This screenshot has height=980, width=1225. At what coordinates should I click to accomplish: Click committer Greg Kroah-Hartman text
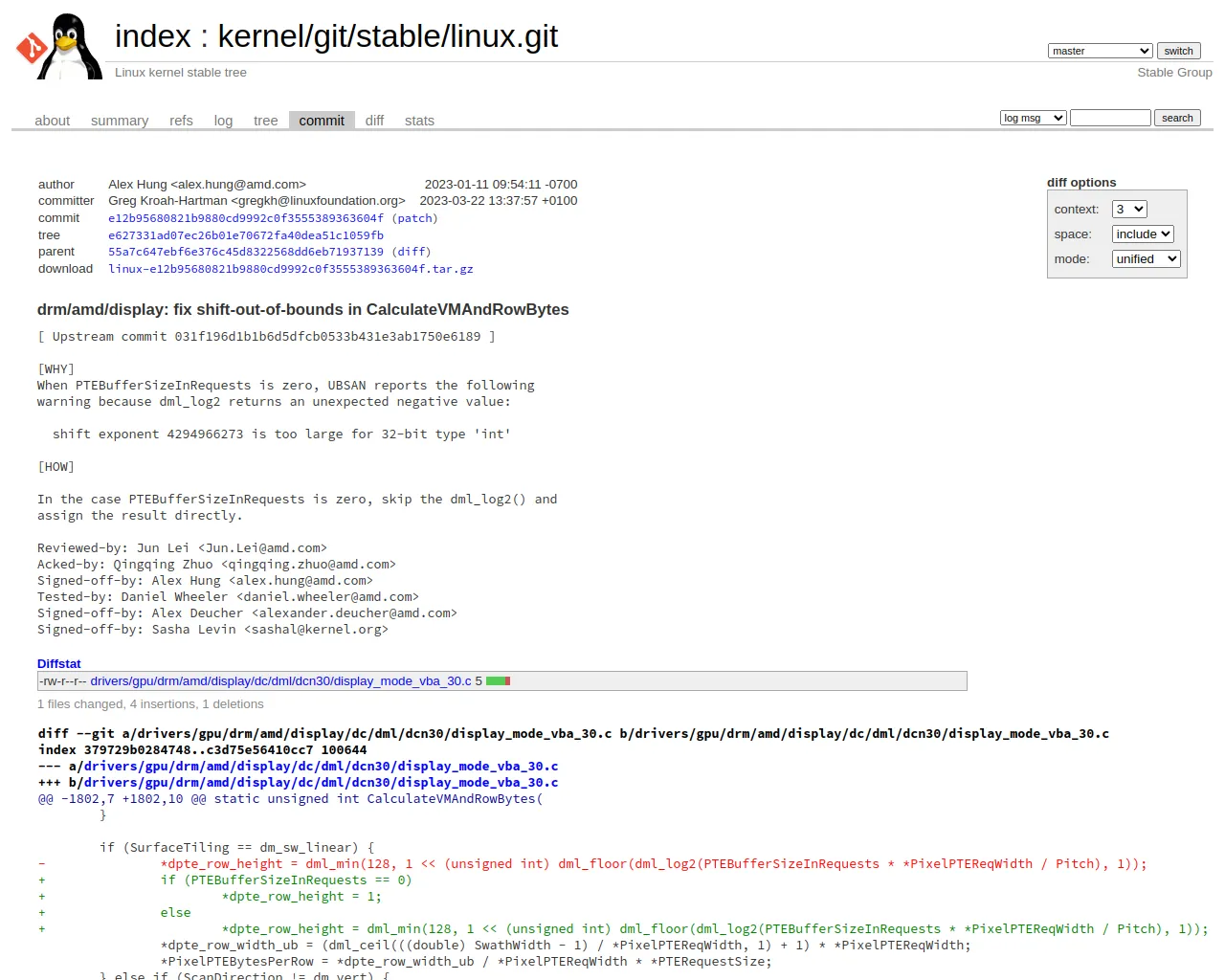pyautogui.click(x=256, y=201)
